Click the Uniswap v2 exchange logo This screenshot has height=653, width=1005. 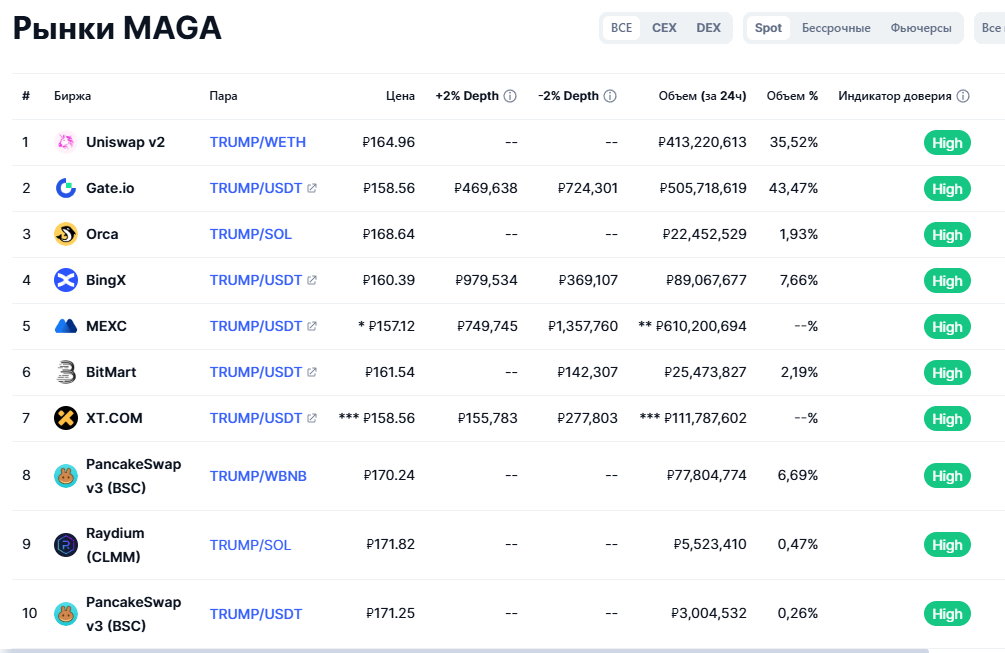[65, 142]
